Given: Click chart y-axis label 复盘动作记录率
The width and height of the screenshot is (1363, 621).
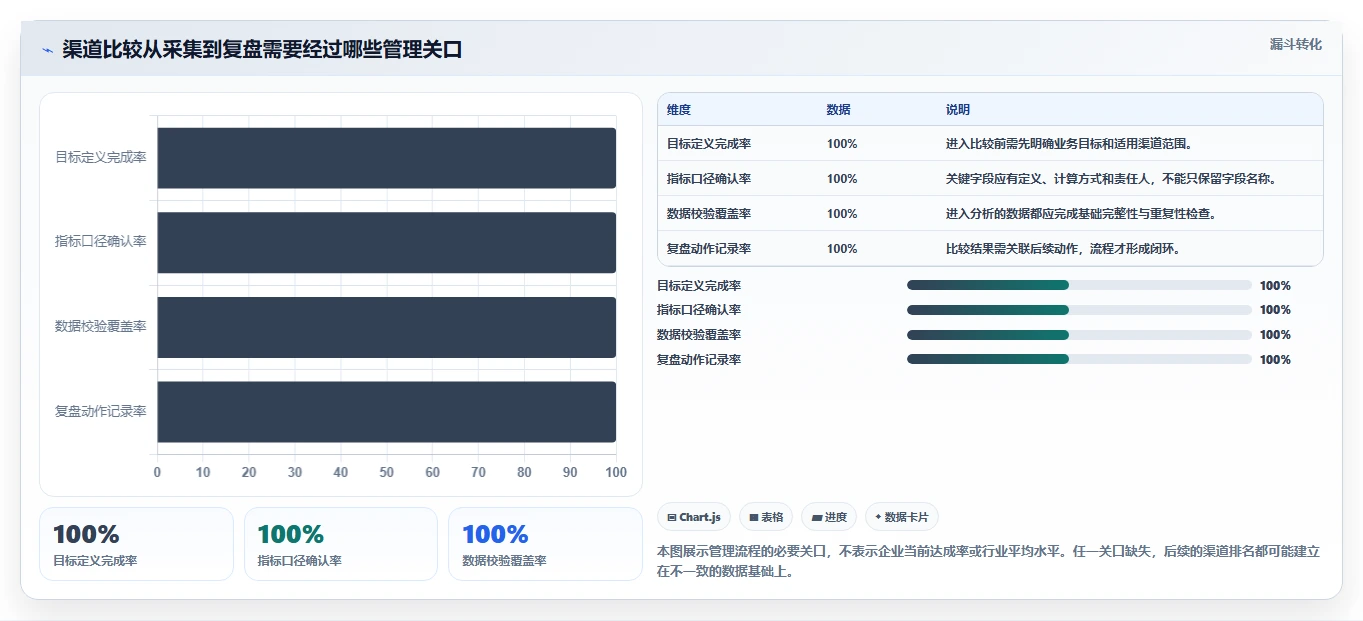Looking at the screenshot, I should (x=101, y=412).
